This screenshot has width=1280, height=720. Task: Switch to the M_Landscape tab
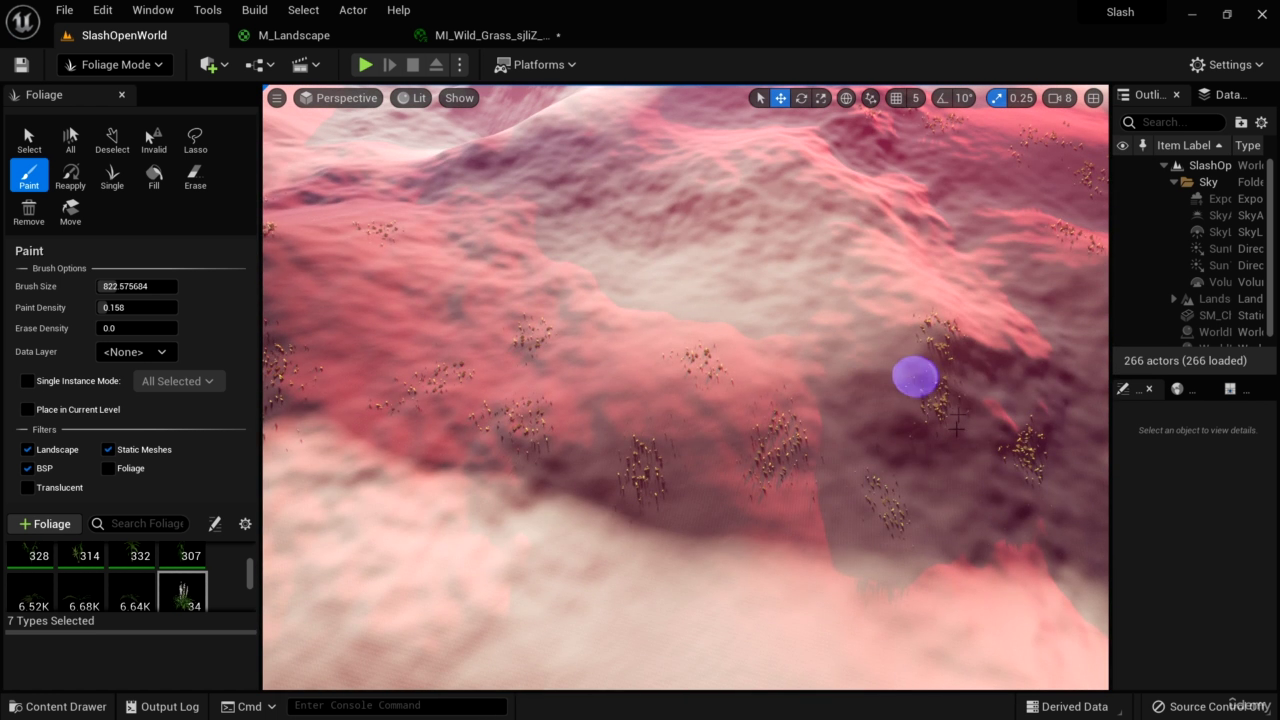point(294,35)
